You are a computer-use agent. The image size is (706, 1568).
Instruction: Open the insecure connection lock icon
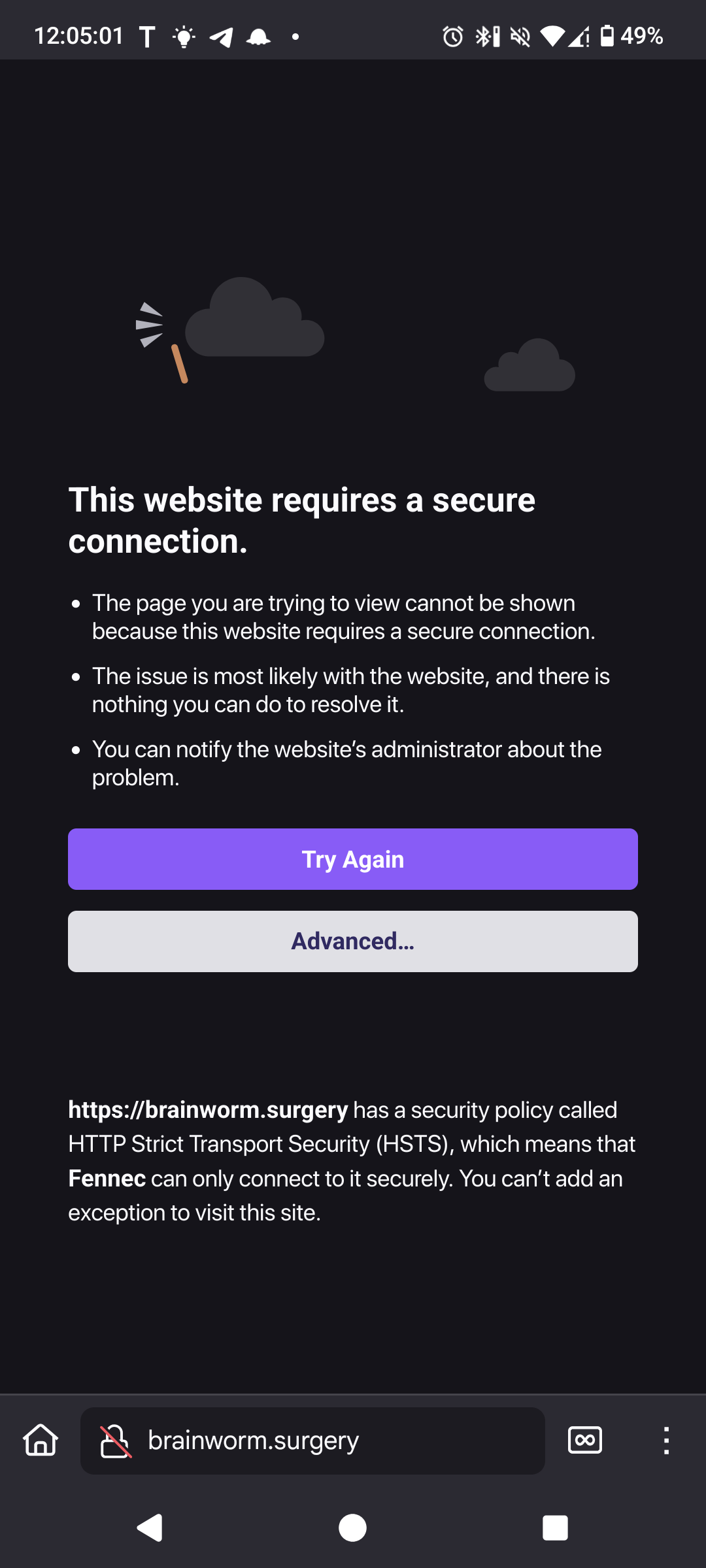pos(115,1441)
